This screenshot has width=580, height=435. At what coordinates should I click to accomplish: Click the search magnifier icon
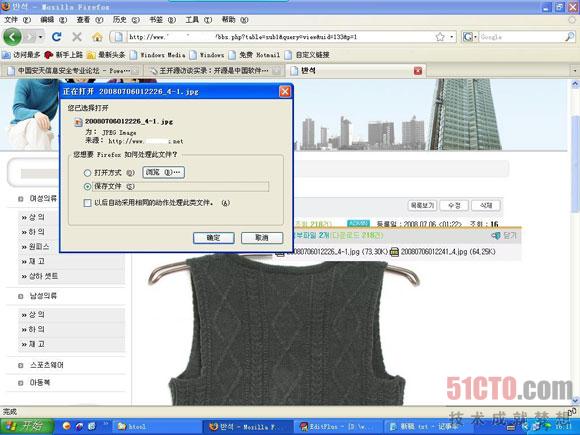570,37
